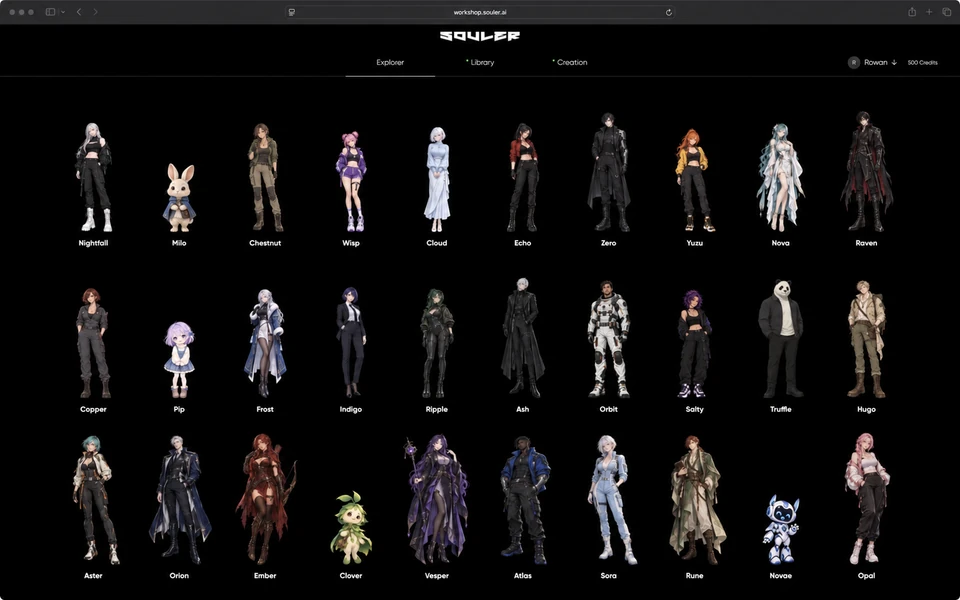Toggle the Safari sidebar
Screen dimensions: 960x600
pyautogui.click(x=51, y=12)
